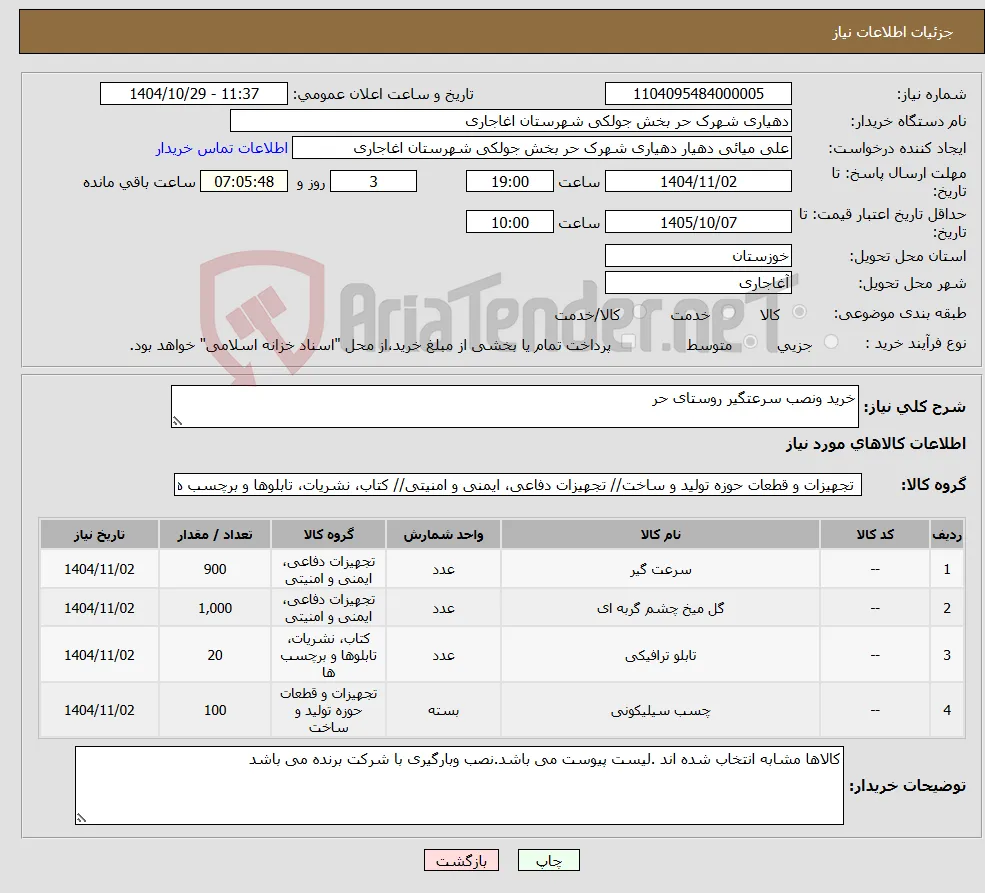Click the تجهیزات و قطعات حوزه تولید cell
This screenshot has height=893, width=985.
pos(329,710)
